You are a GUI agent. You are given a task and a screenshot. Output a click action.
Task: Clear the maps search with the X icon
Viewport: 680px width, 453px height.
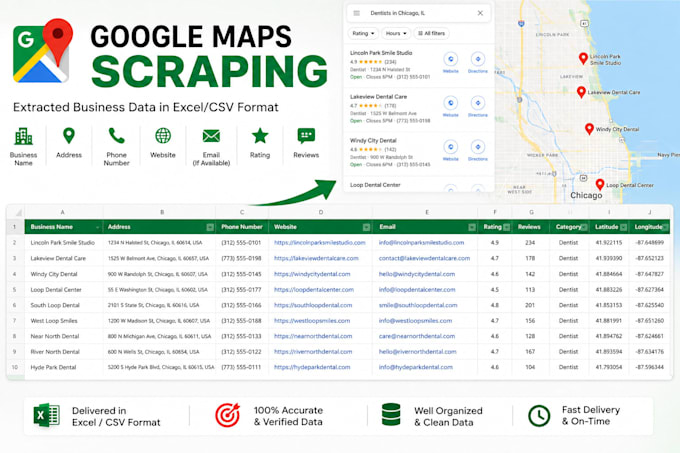point(480,13)
